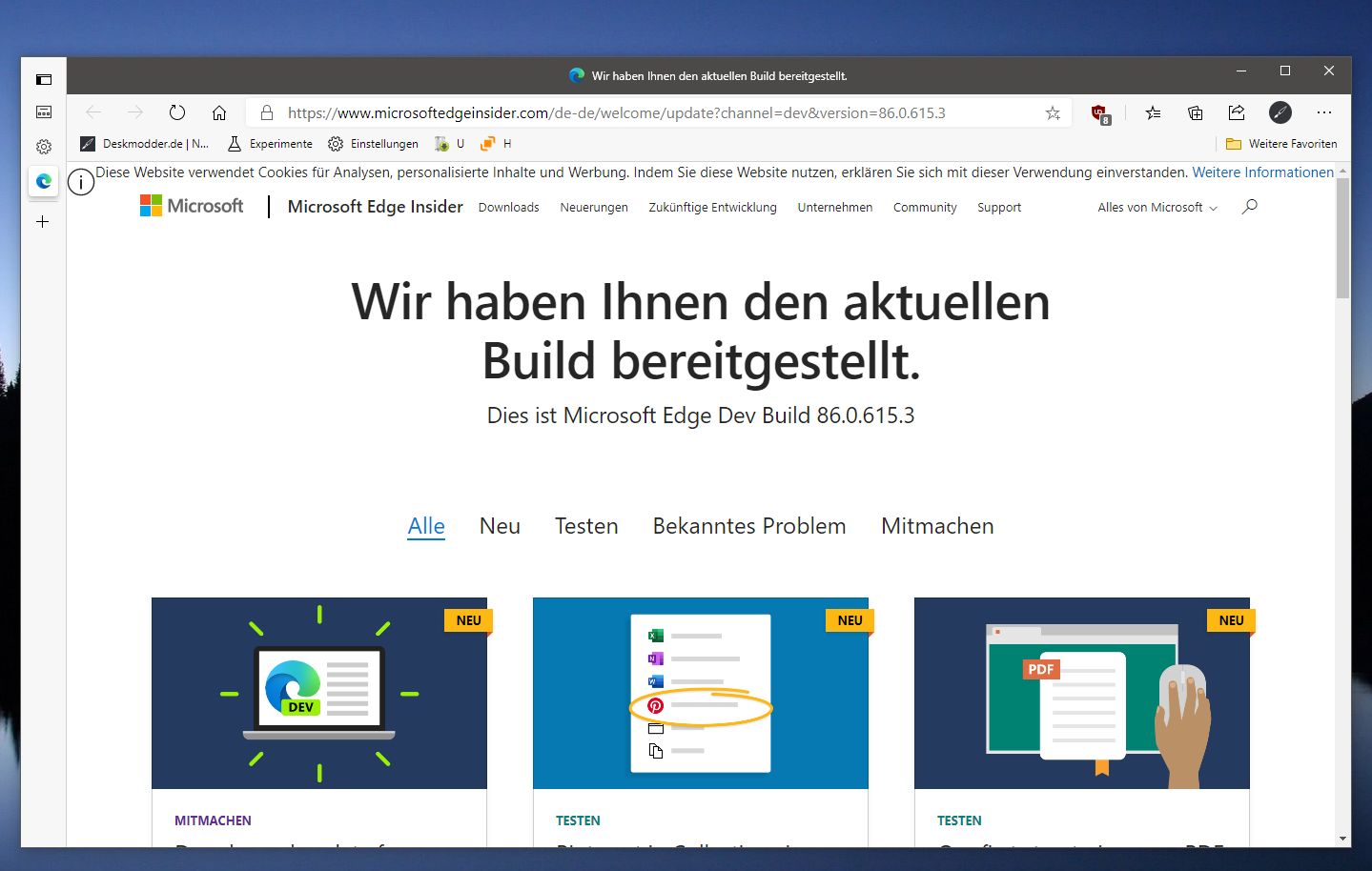Screen dimensions: 1372x871
Task: Open the Zukünftige Entwicklung menu item
Action: [712, 208]
